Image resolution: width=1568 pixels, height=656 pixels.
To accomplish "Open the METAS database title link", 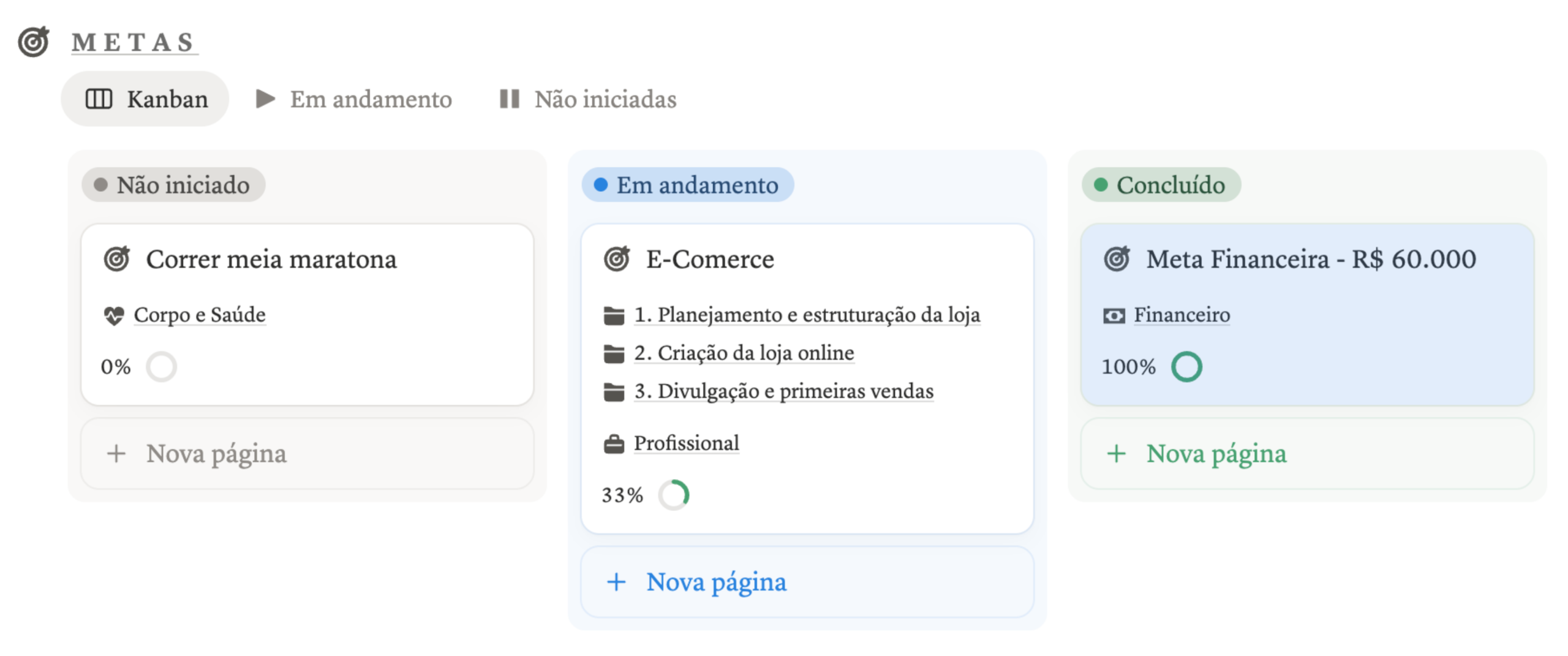I will (x=134, y=42).
